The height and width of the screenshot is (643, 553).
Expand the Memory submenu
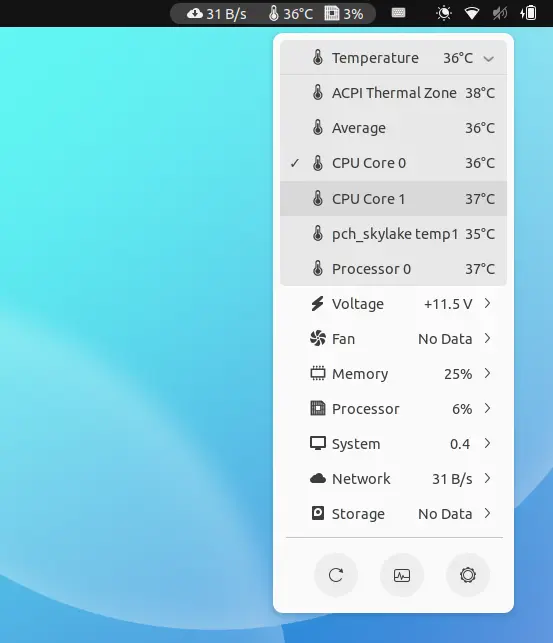[x=394, y=374]
